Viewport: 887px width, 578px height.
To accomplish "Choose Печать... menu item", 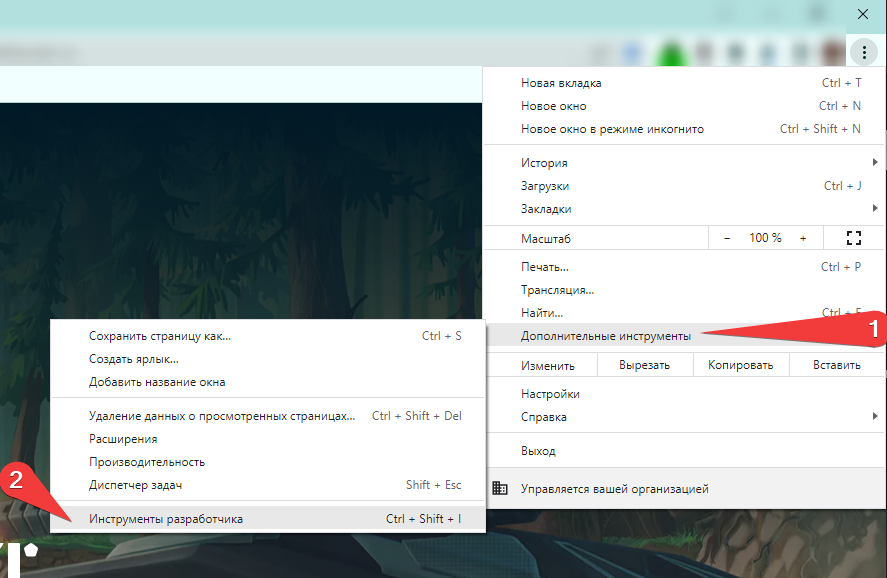I will click(x=683, y=267).
